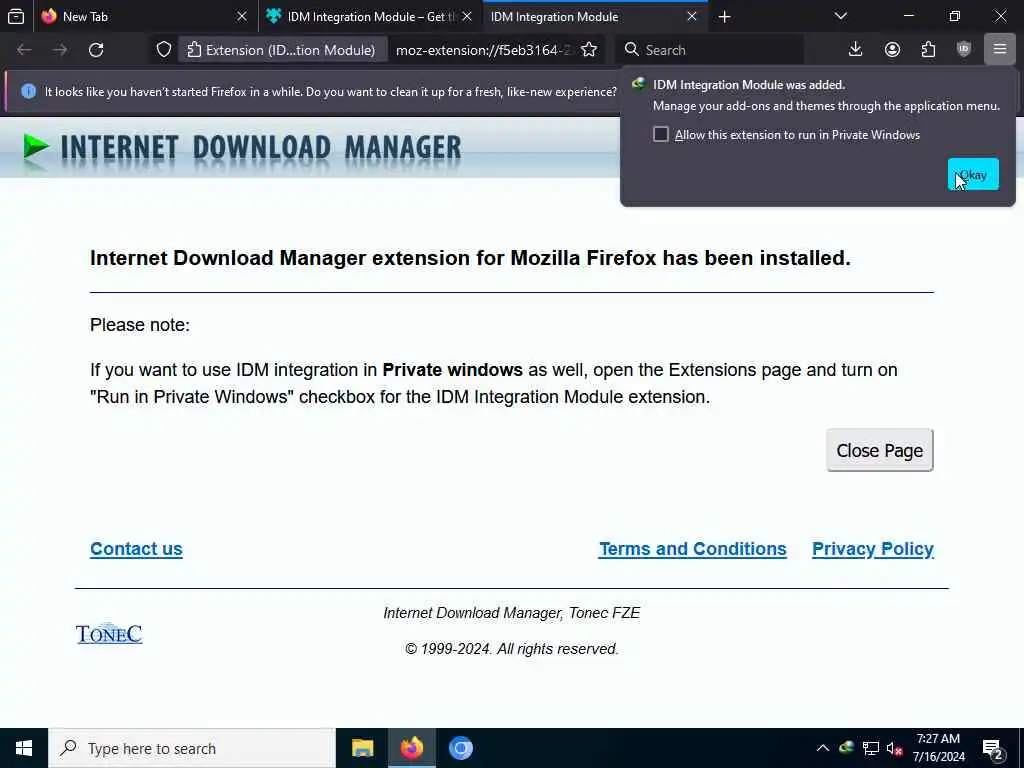Open Firefox View icon in tab strip
This screenshot has width=1024, height=768.
(16, 16)
